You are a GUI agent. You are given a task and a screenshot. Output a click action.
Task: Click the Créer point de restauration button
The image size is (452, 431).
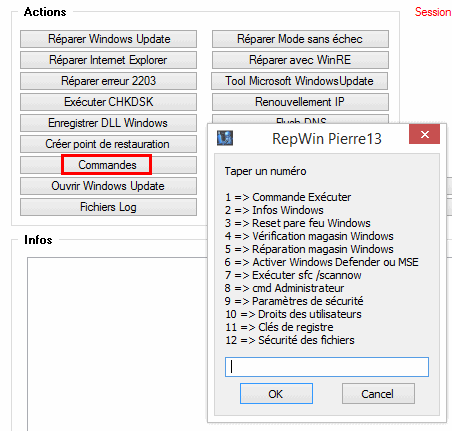coord(108,144)
